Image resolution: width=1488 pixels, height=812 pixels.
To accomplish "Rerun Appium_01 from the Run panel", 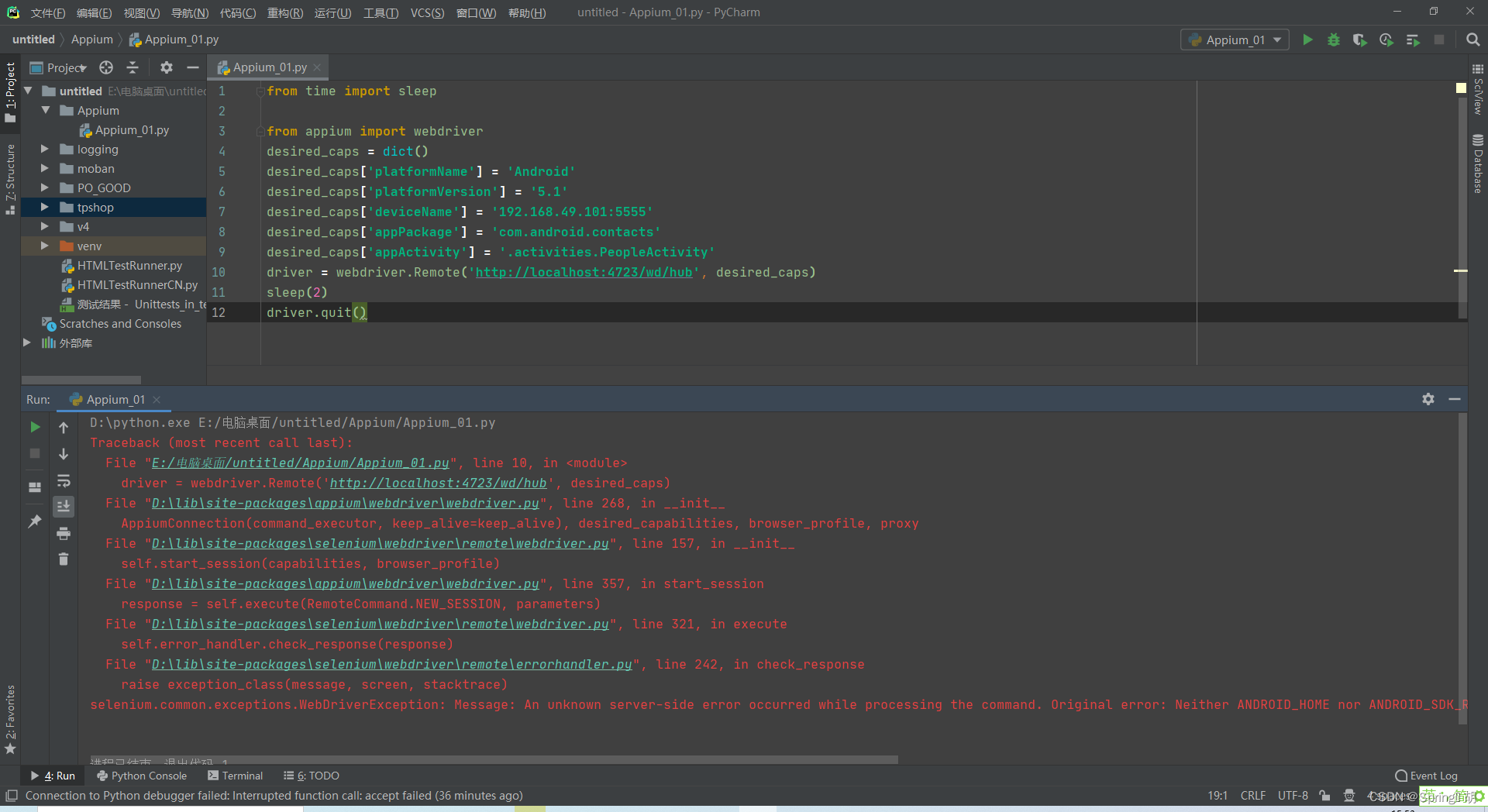I will 35,427.
